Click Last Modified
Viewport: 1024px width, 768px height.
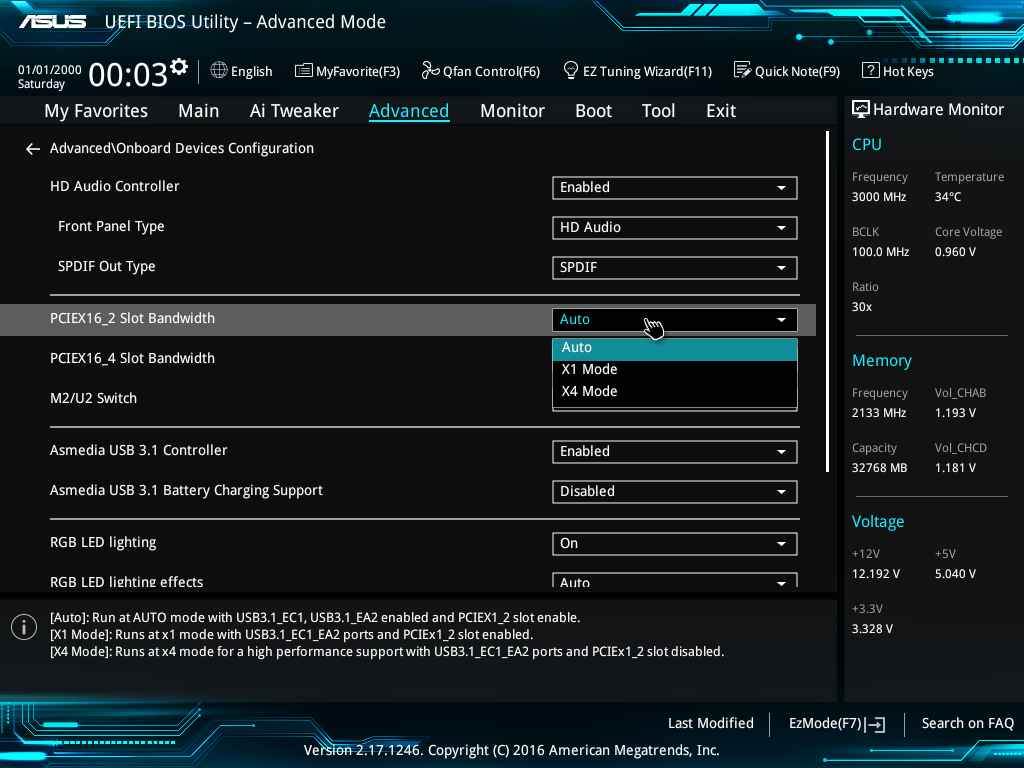(711, 724)
